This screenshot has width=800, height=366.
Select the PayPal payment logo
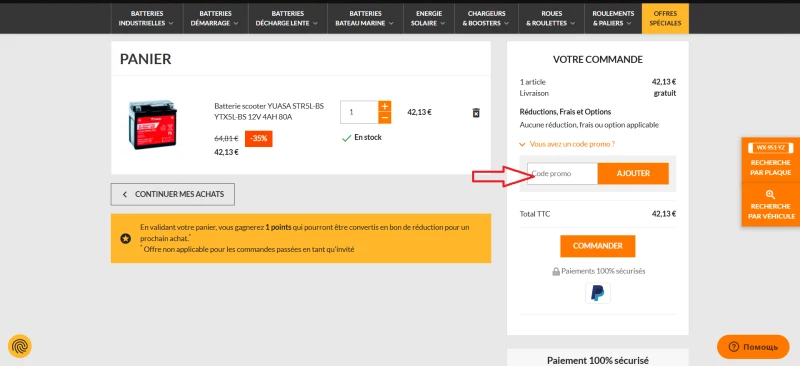(x=597, y=293)
